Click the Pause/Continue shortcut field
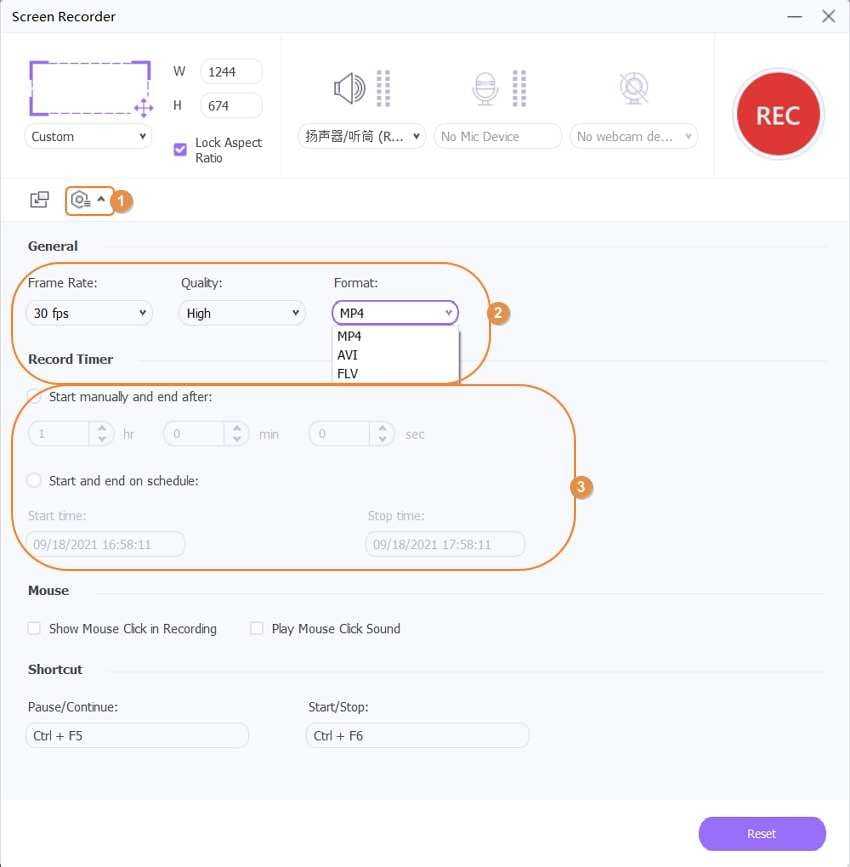Viewport: 850px width, 867px height. [137, 736]
